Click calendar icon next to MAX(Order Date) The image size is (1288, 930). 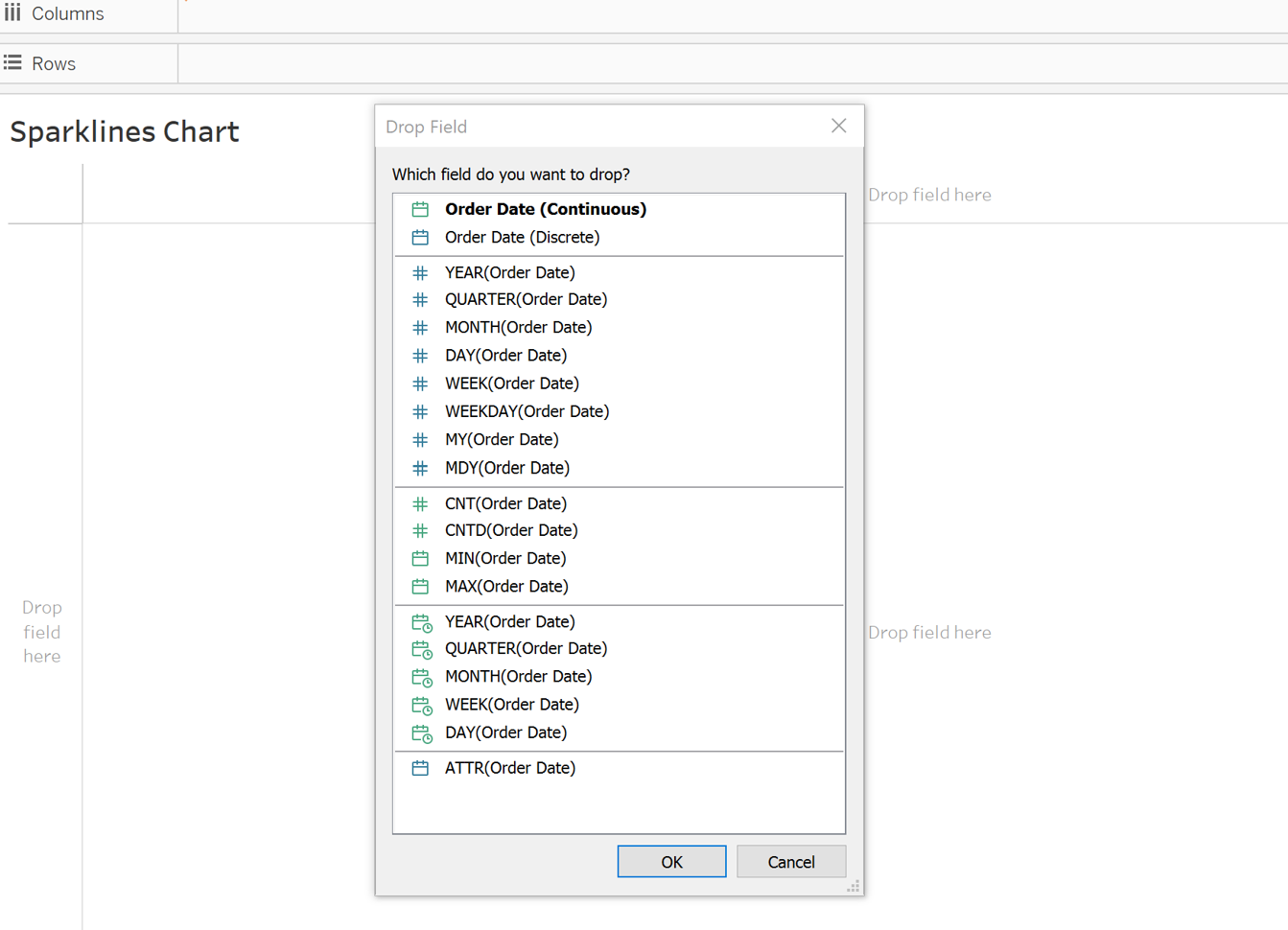[420, 586]
